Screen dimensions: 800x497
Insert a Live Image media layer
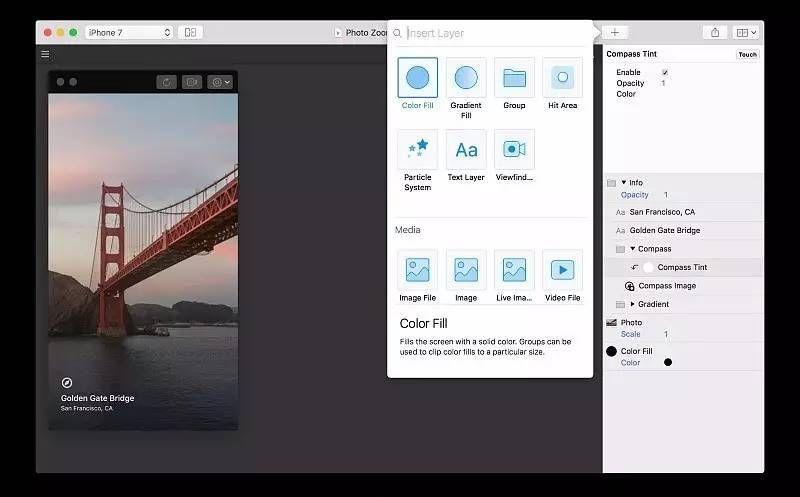point(514,270)
